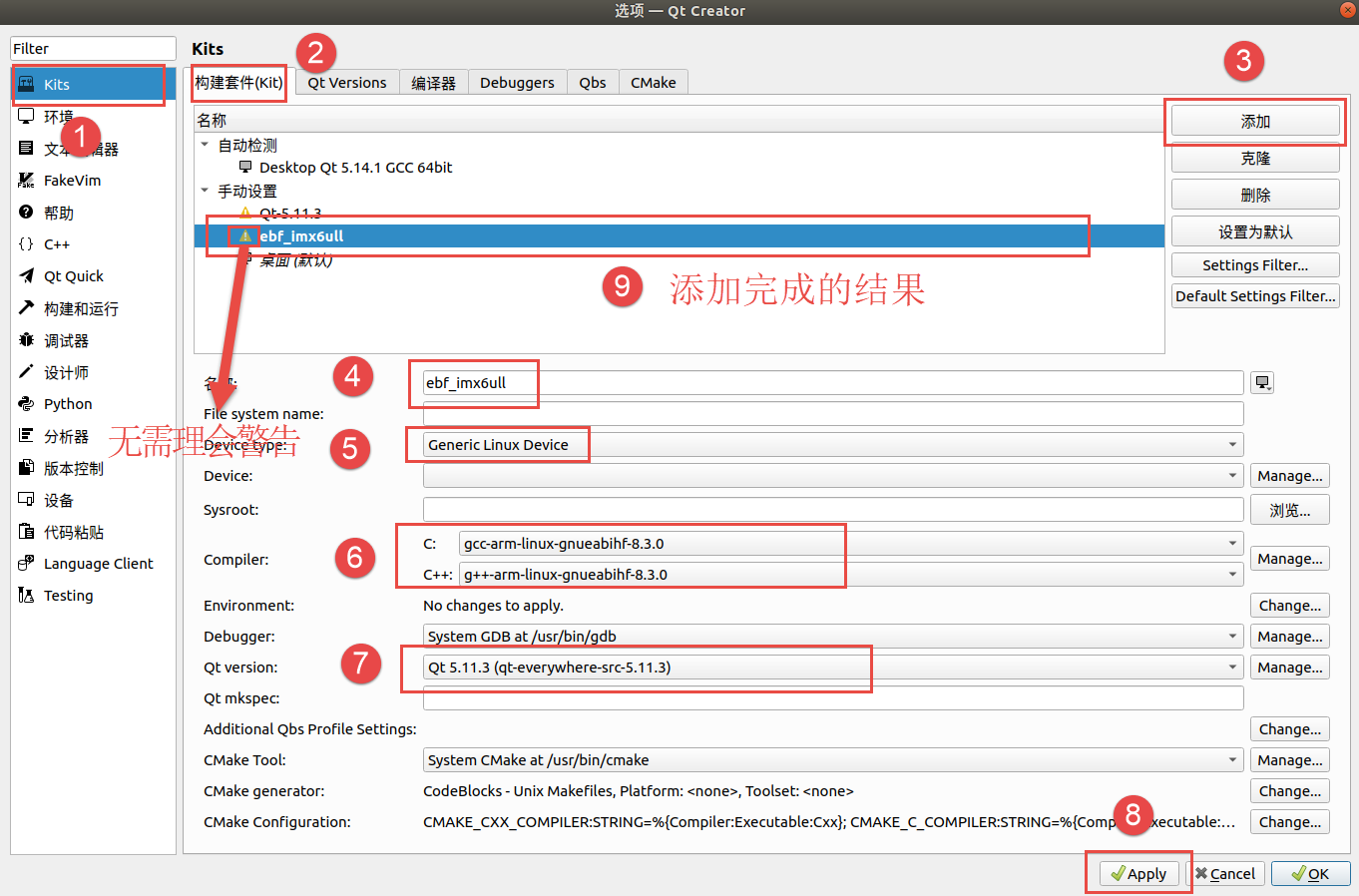Screen dimensions: 1359x896
Task: Open the C compiler dropdown
Action: (x=851, y=544)
